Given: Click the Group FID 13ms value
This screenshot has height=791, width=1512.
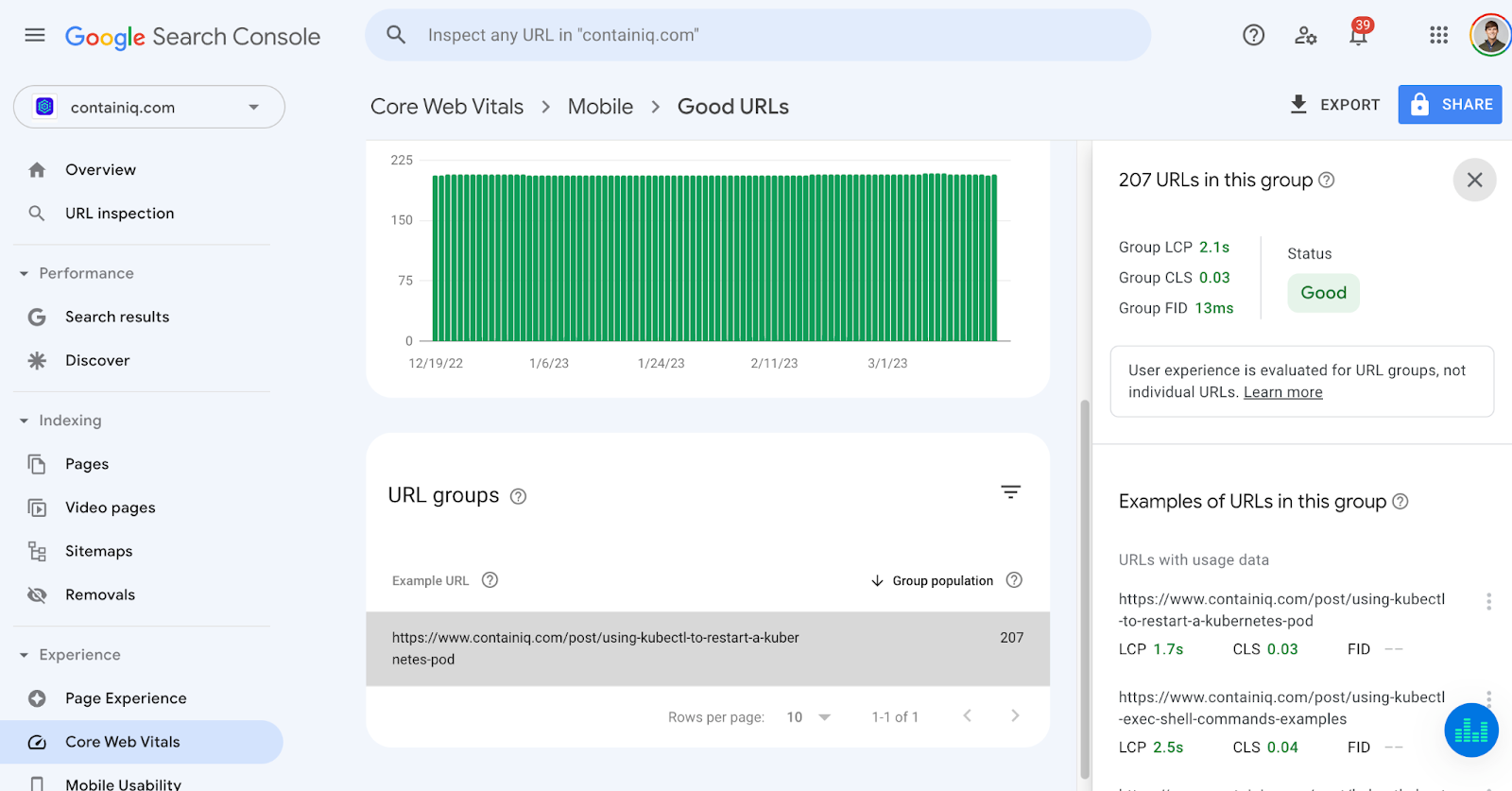Looking at the screenshot, I should (x=1214, y=308).
